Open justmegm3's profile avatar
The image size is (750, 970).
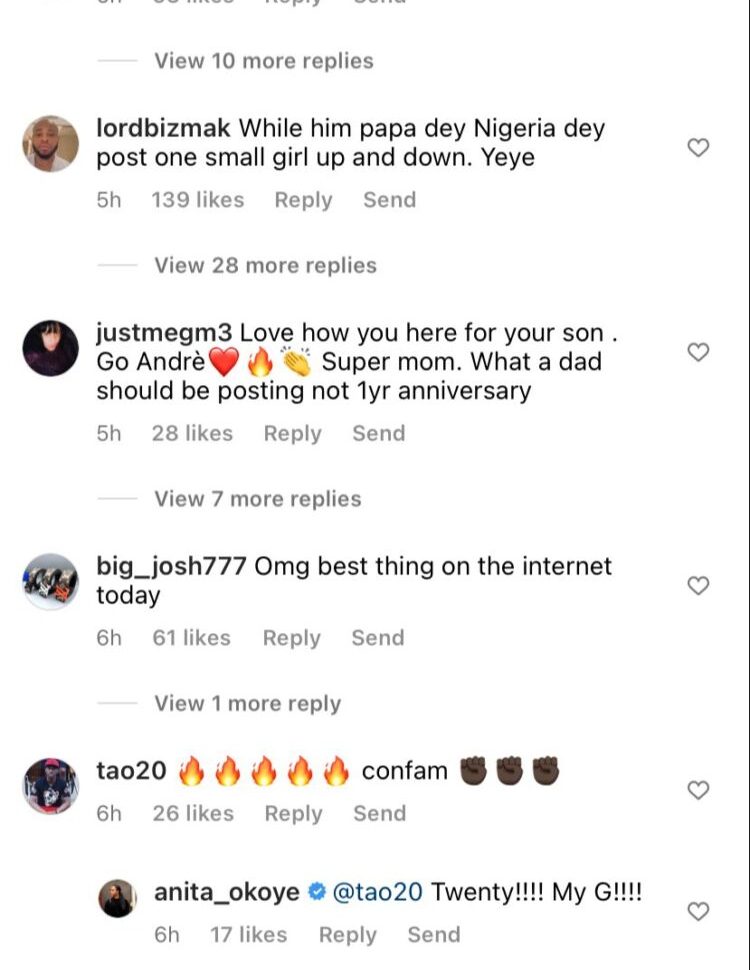[50, 348]
